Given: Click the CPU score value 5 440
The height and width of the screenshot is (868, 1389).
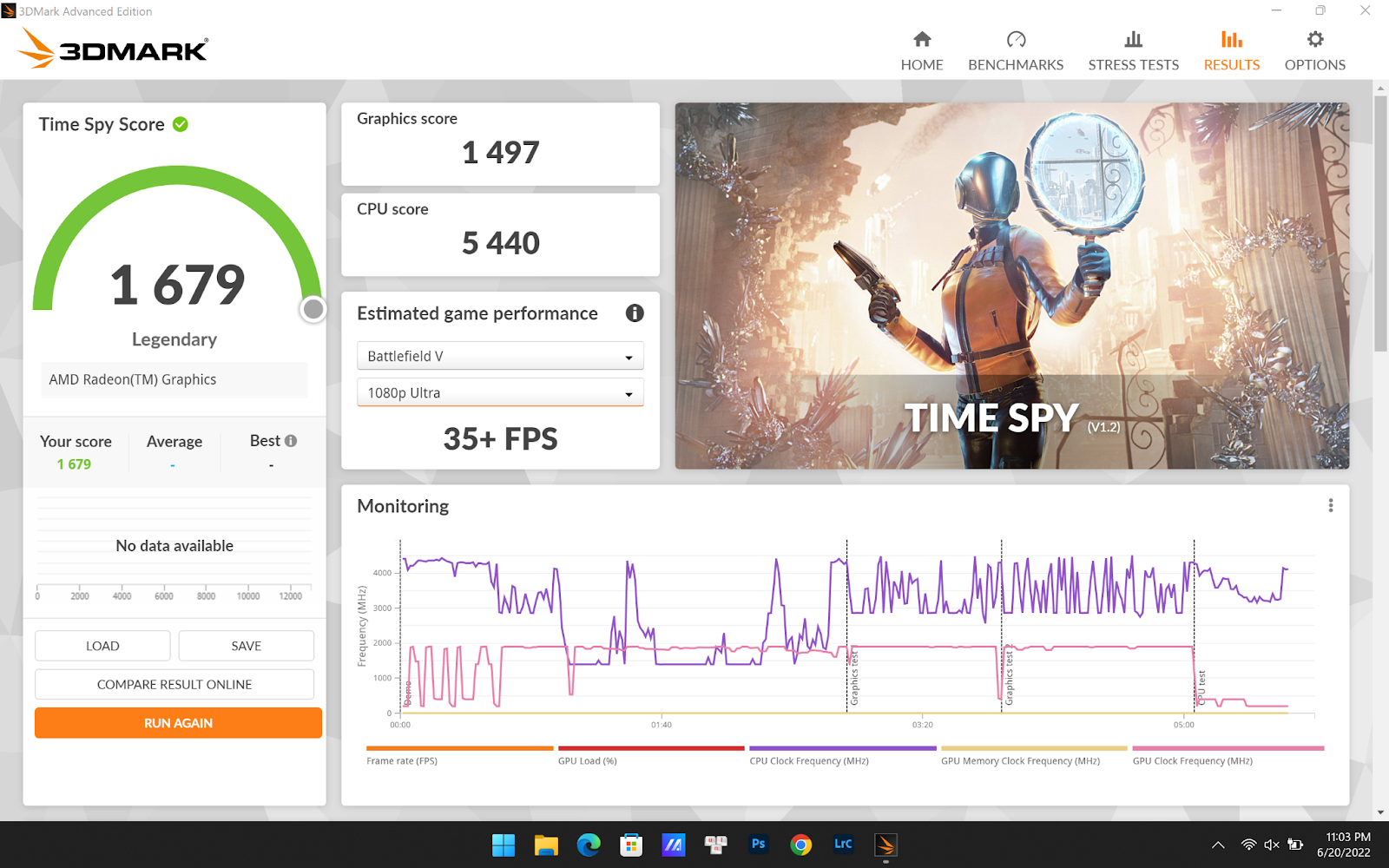Looking at the screenshot, I should coord(500,243).
